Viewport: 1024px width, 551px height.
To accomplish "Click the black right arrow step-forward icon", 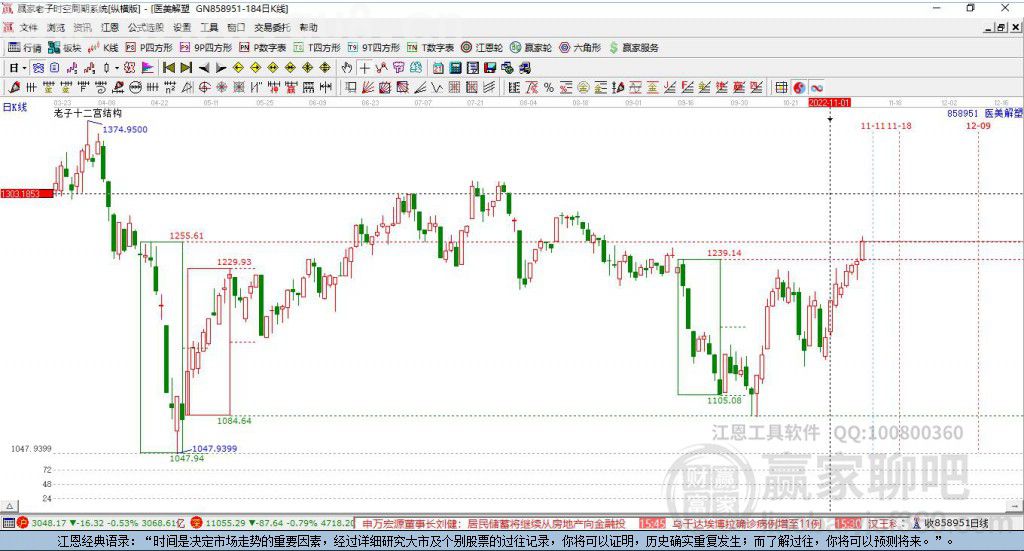I will pos(221,68).
